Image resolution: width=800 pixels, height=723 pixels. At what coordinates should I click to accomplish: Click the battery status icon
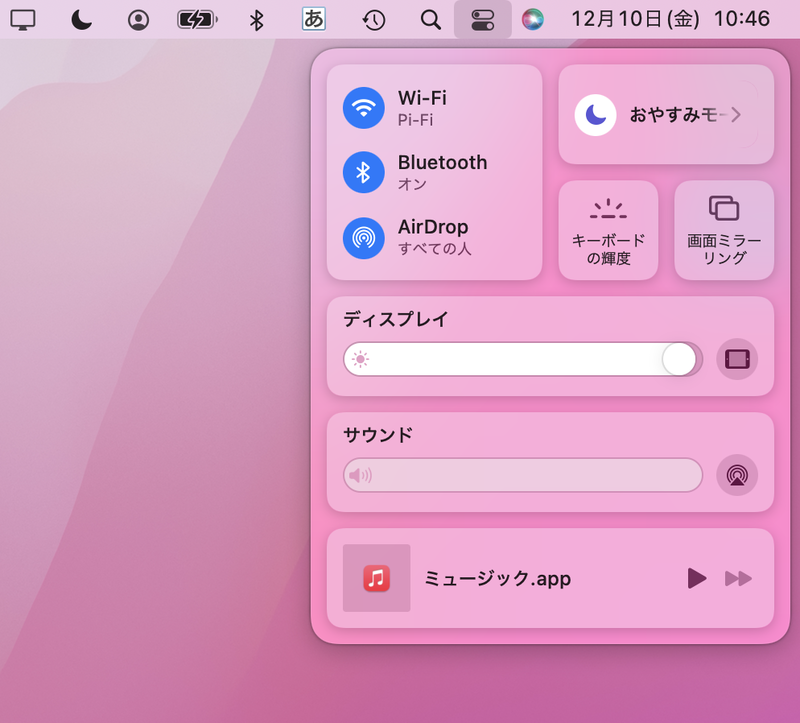pyautogui.click(x=196, y=18)
